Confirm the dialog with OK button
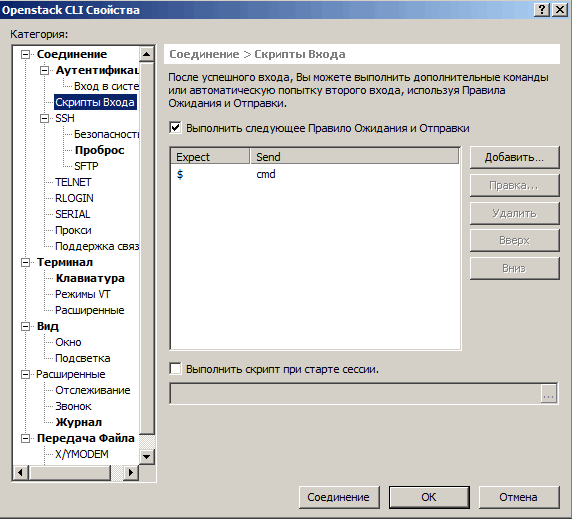Viewport: 572px width, 519px height. tap(429, 497)
